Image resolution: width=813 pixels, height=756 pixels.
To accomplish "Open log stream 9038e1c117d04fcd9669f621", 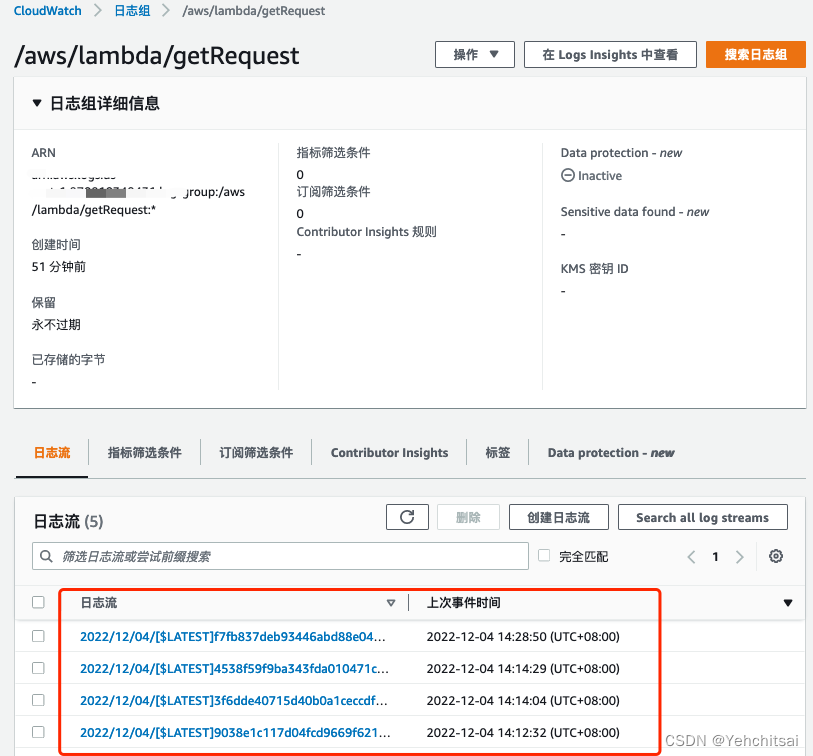I will pyautogui.click(x=235, y=733).
